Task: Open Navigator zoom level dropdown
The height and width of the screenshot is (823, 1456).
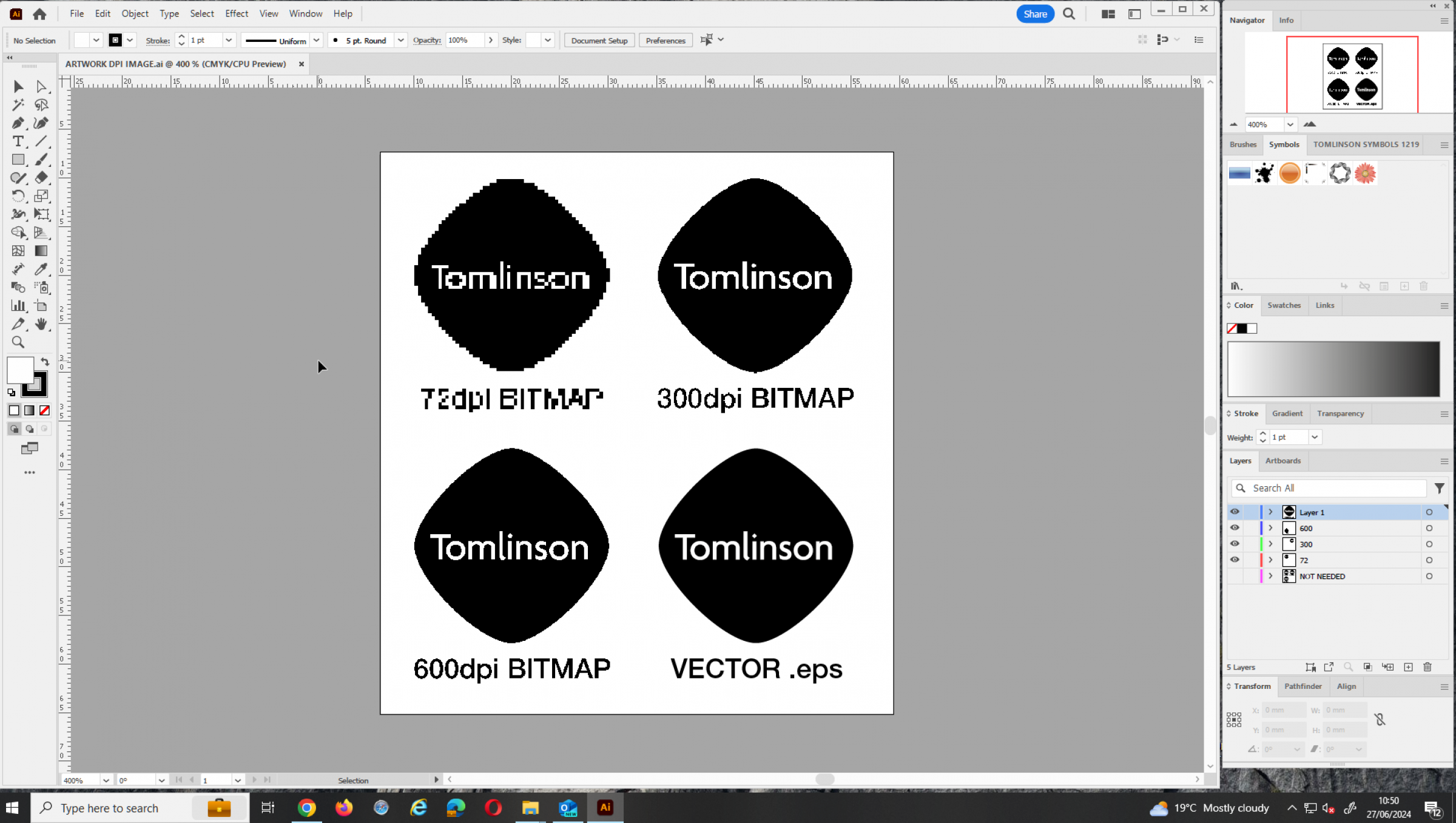Action: coord(1290,124)
